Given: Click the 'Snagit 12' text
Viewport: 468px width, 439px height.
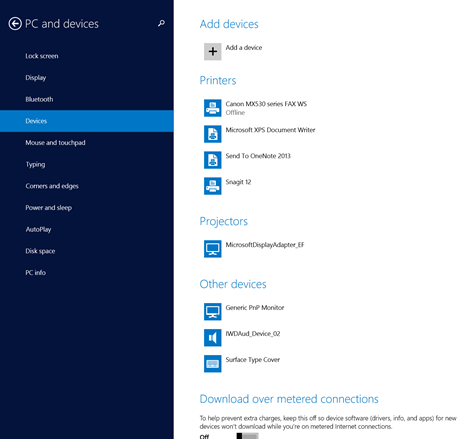Looking at the screenshot, I should 238,182.
